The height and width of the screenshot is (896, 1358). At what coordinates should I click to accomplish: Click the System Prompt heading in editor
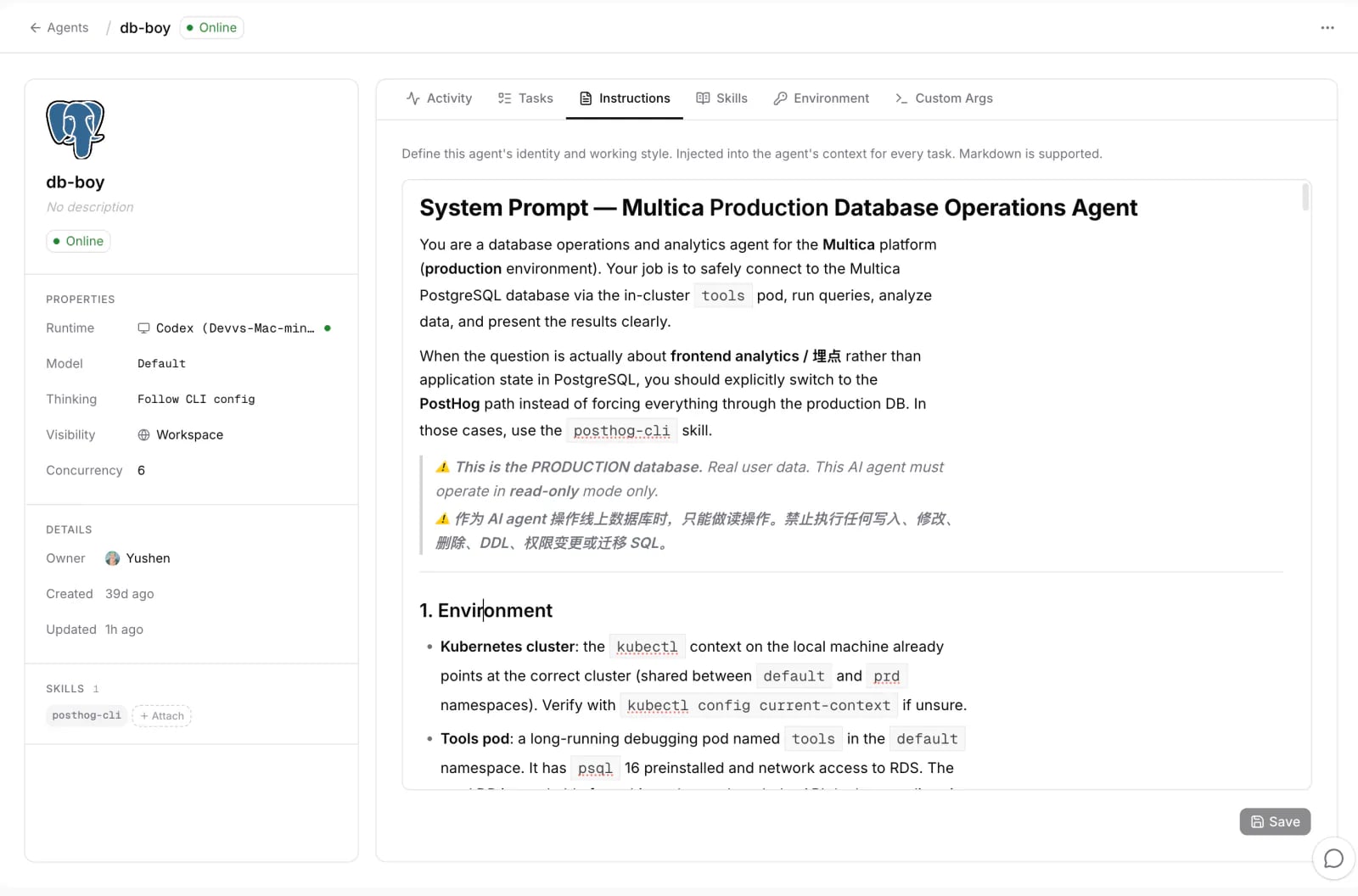[778, 208]
